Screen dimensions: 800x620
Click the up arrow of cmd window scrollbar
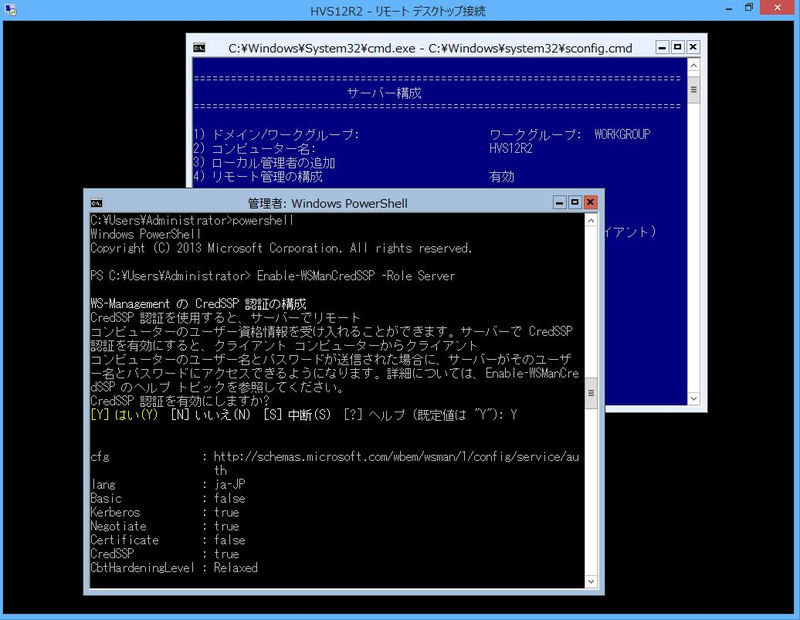coord(693,65)
